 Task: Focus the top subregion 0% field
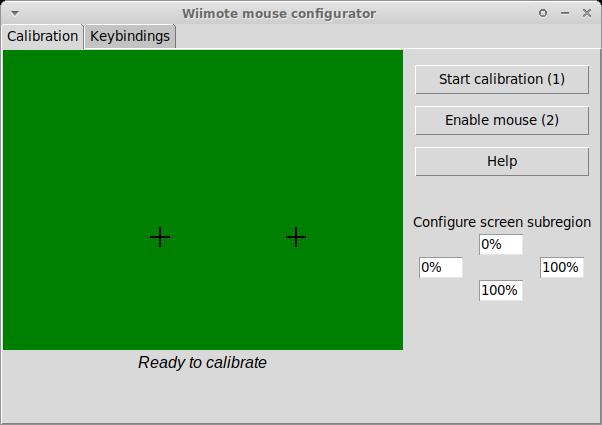(501, 245)
